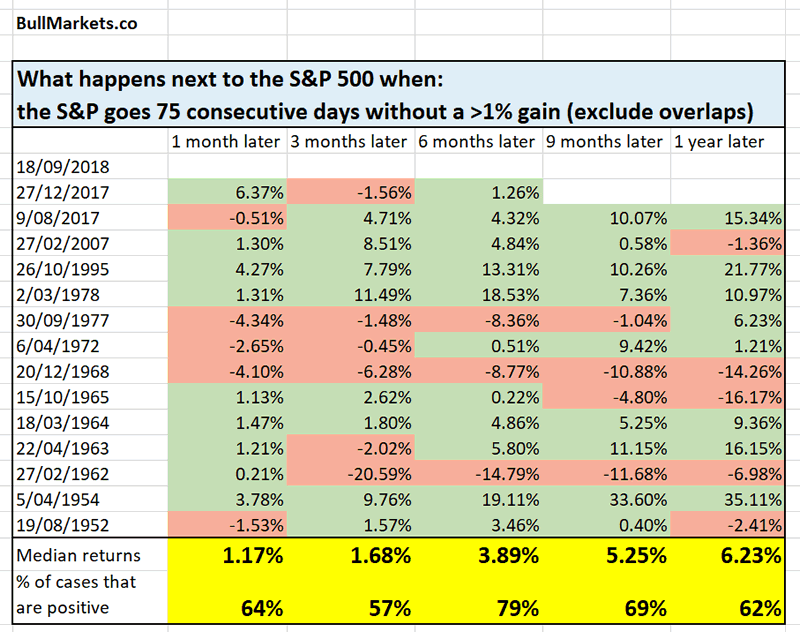Select the '1 month later' column header
Screen dimensions: 800x632
coord(227,141)
